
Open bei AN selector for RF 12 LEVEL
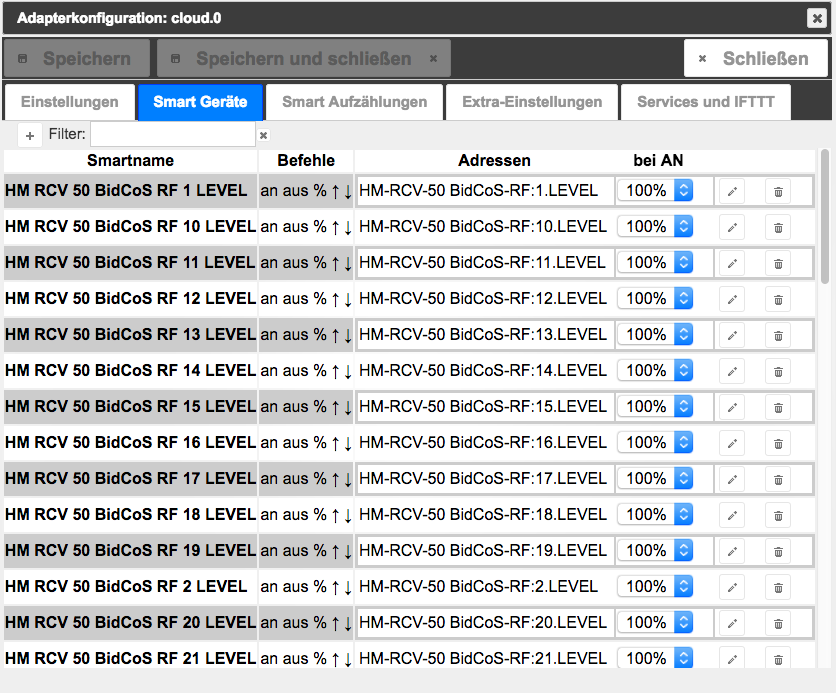click(655, 299)
